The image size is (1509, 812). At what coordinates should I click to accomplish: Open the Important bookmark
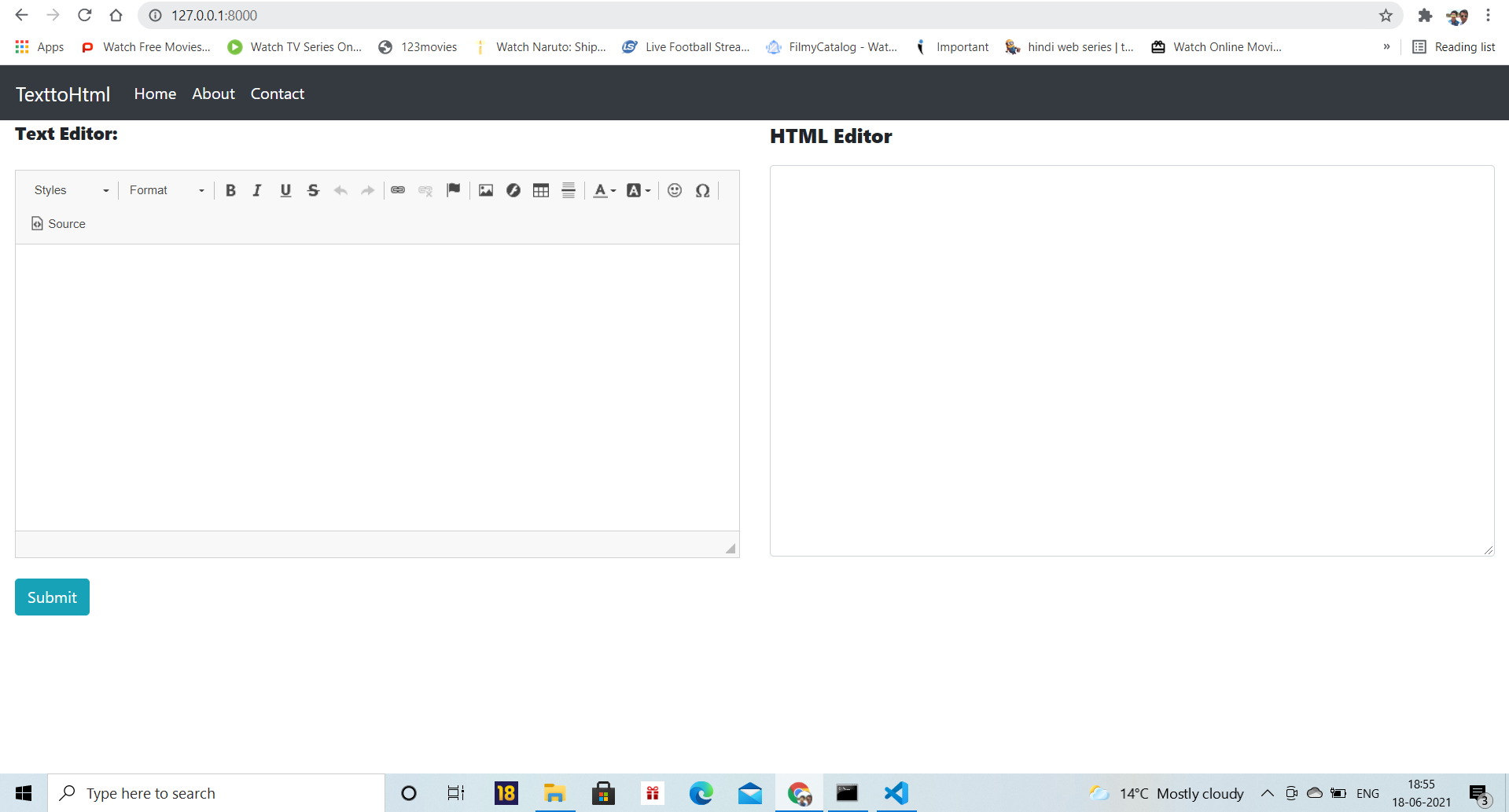point(951,47)
